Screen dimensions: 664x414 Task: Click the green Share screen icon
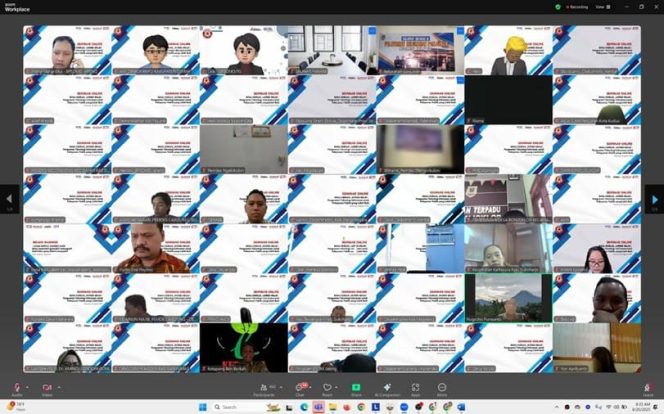tap(356, 388)
